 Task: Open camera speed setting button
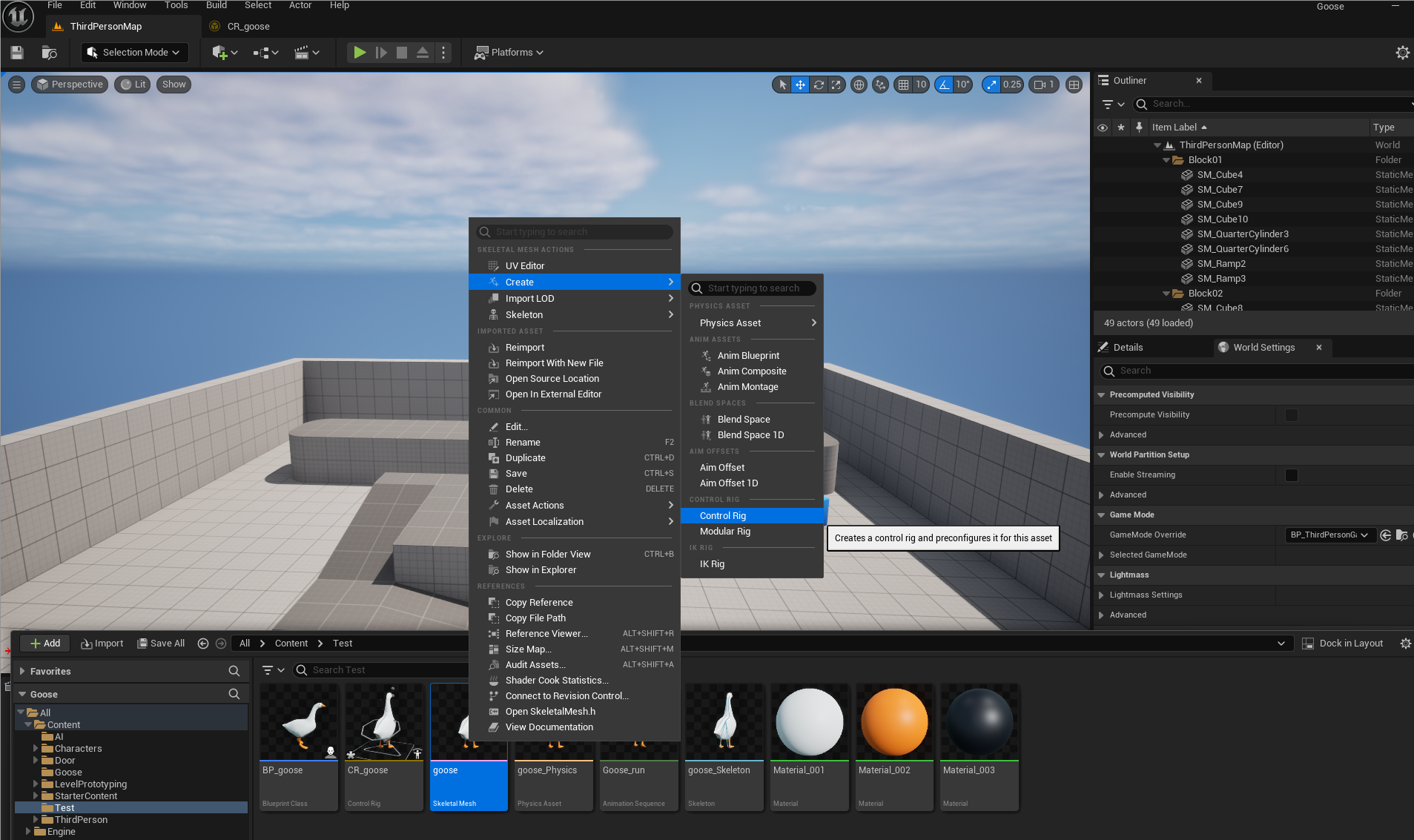click(x=1044, y=85)
